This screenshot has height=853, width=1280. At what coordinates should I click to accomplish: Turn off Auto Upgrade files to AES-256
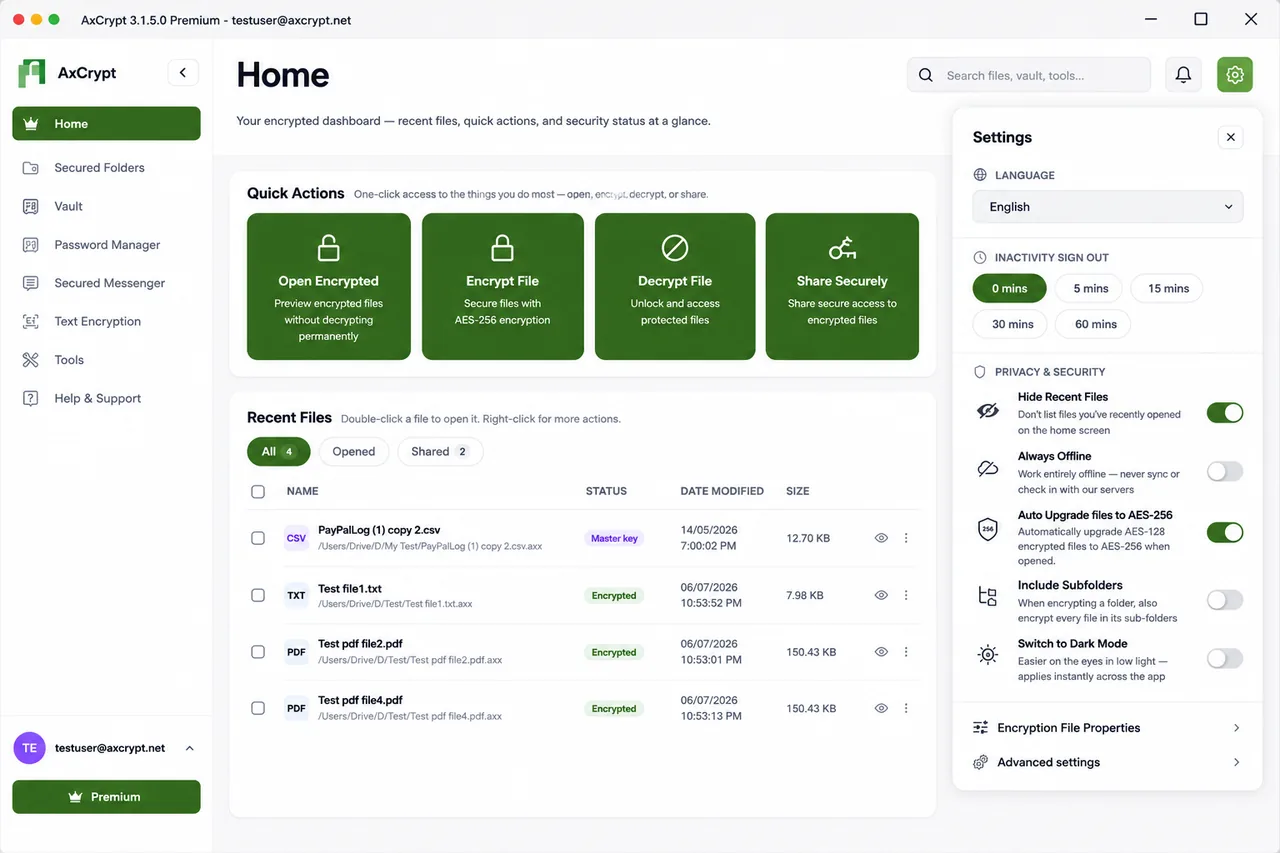click(1225, 532)
